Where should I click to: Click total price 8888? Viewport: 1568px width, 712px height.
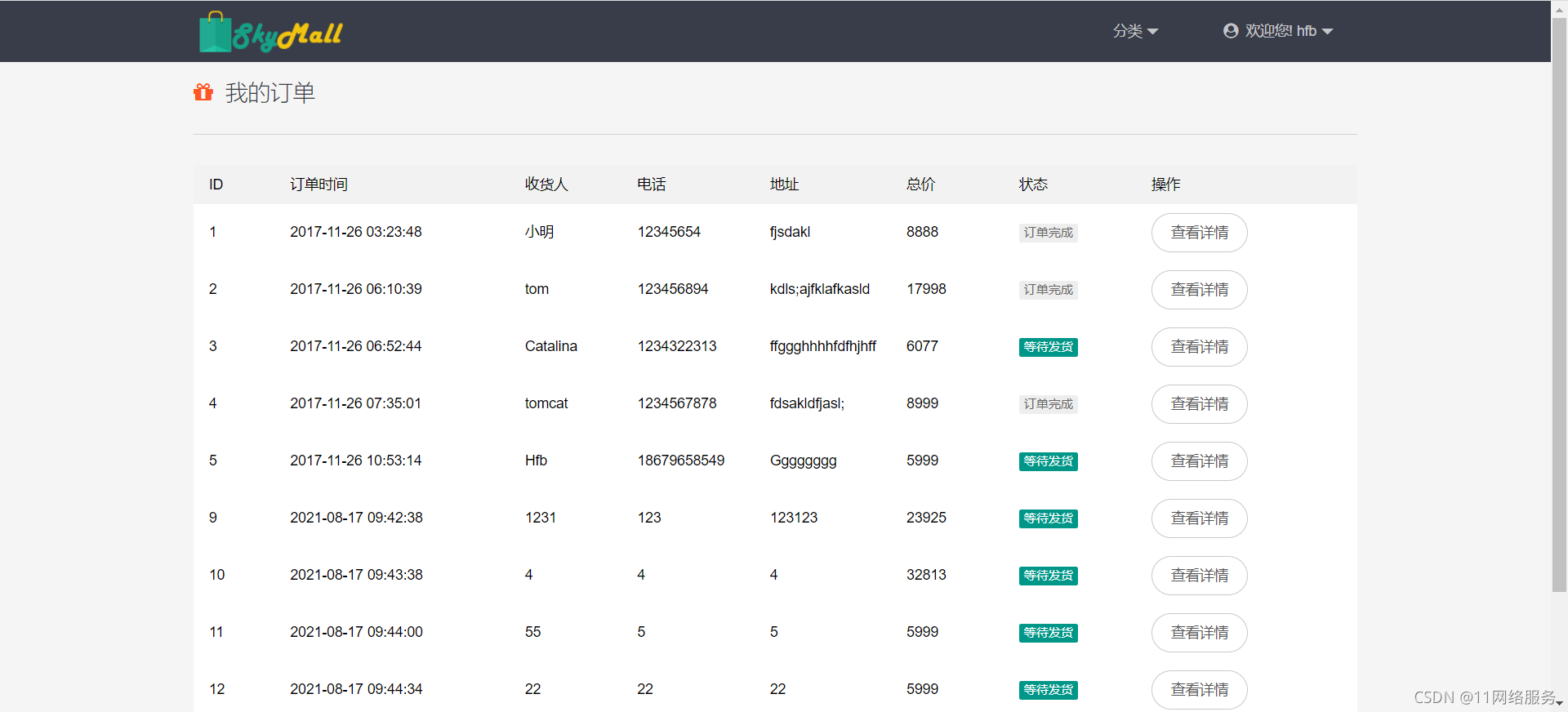click(923, 232)
